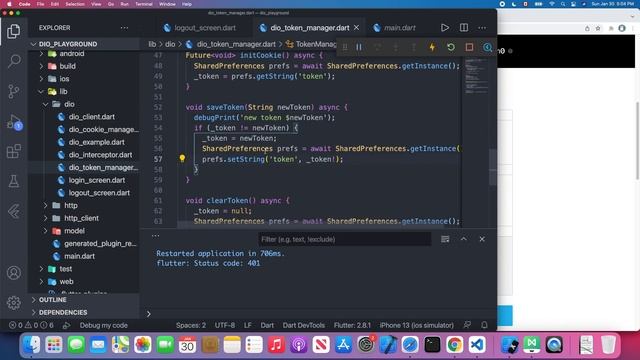Open the Selection menu

pyautogui.click(x=75, y=4)
